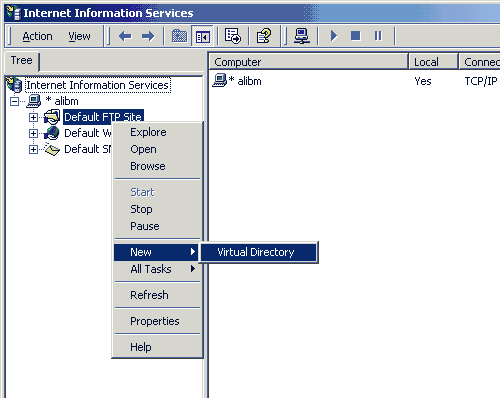This screenshot has width=500, height=398.
Task: Expand the Default Web Site node
Action: [33, 133]
